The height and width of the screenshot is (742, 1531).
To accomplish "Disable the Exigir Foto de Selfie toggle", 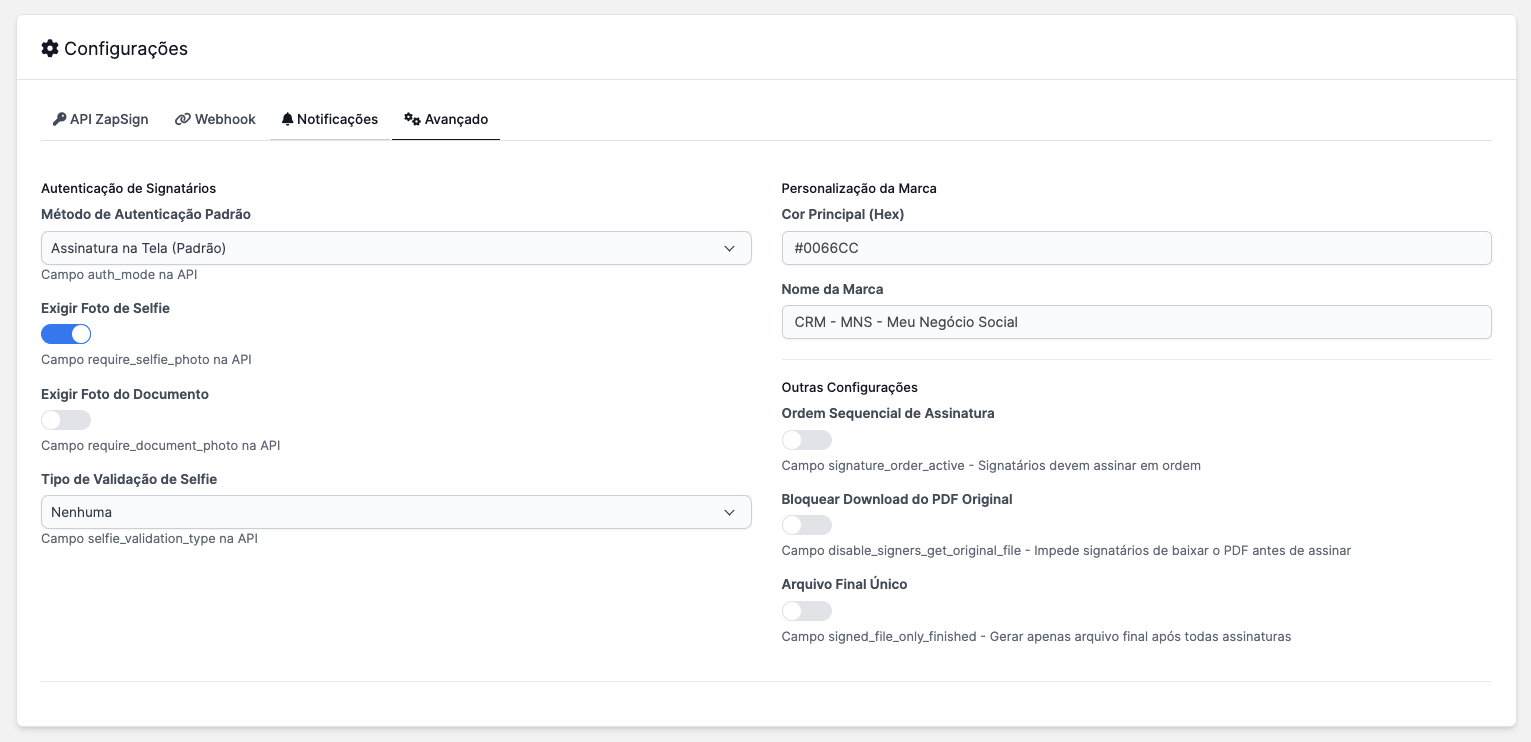I will coord(66,333).
